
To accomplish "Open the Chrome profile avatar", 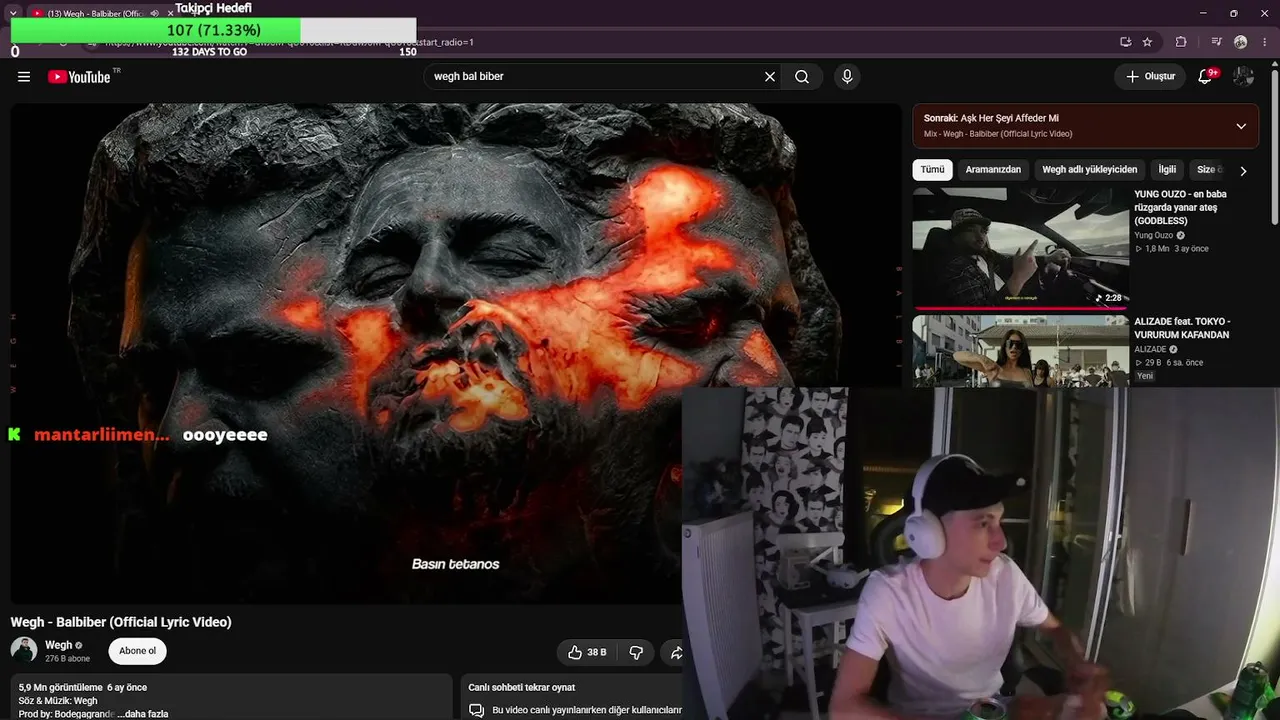I will tap(1241, 42).
